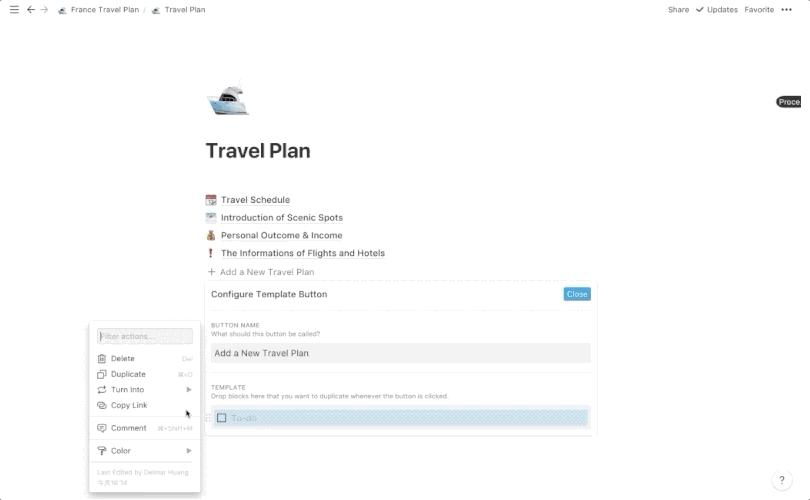
Task: Close the template button configuration
Action: point(577,294)
